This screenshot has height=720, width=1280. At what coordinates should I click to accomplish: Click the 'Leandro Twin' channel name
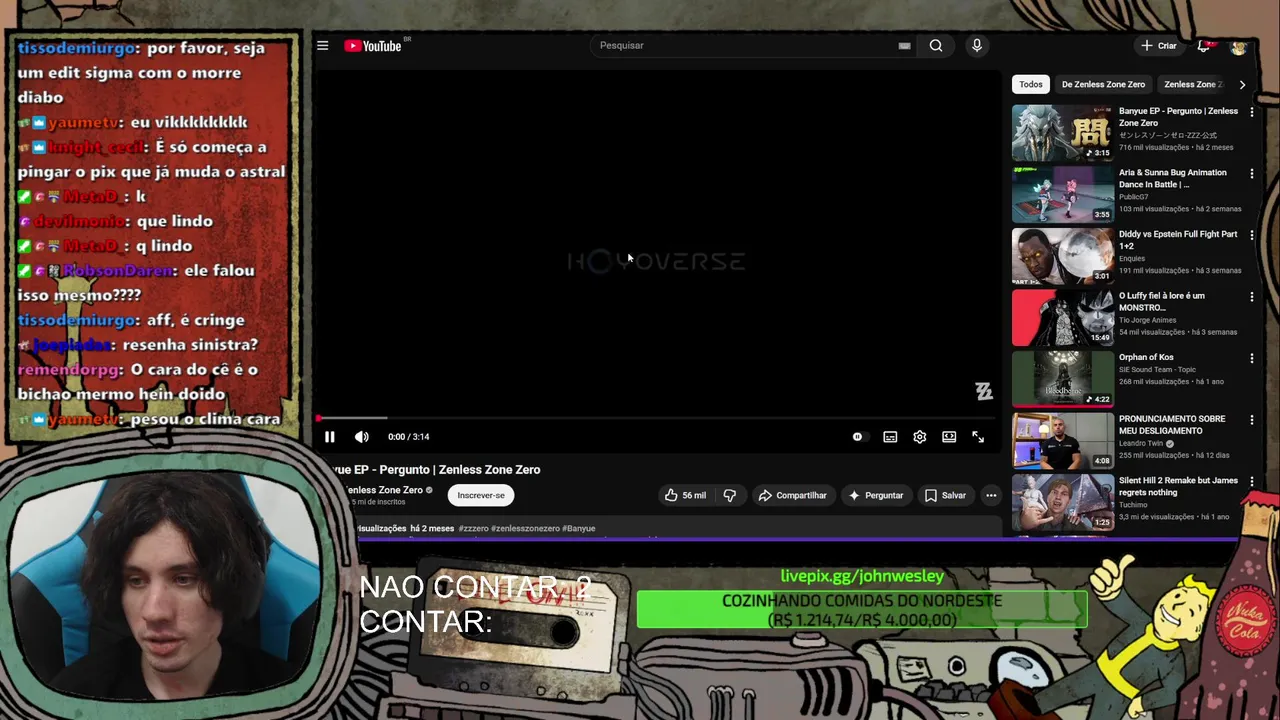pyautogui.click(x=1141, y=443)
